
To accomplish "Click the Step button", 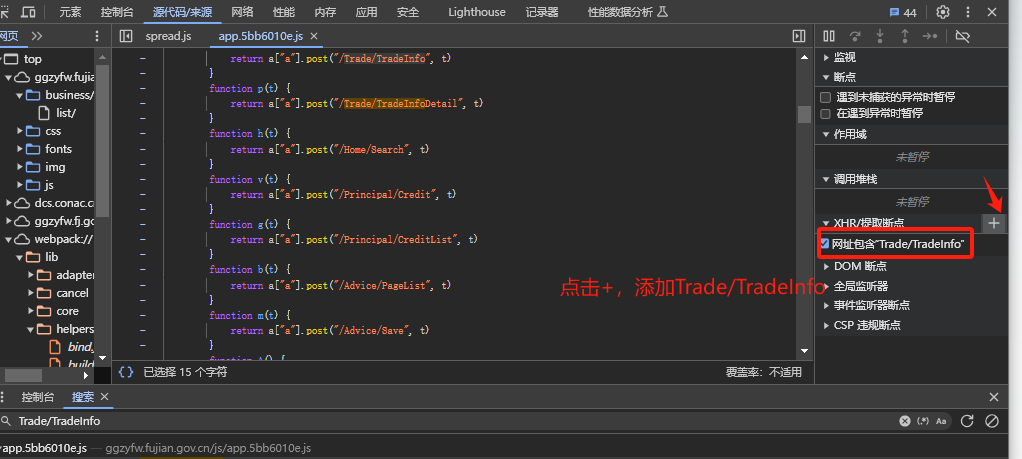I will (930, 36).
